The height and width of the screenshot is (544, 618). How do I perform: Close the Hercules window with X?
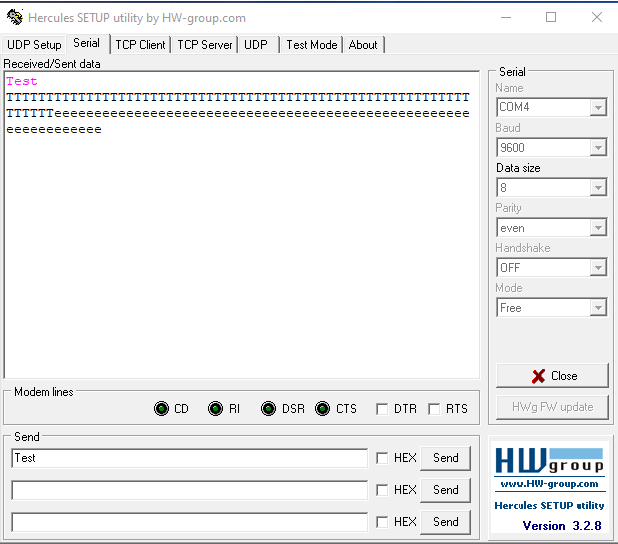(x=597, y=17)
